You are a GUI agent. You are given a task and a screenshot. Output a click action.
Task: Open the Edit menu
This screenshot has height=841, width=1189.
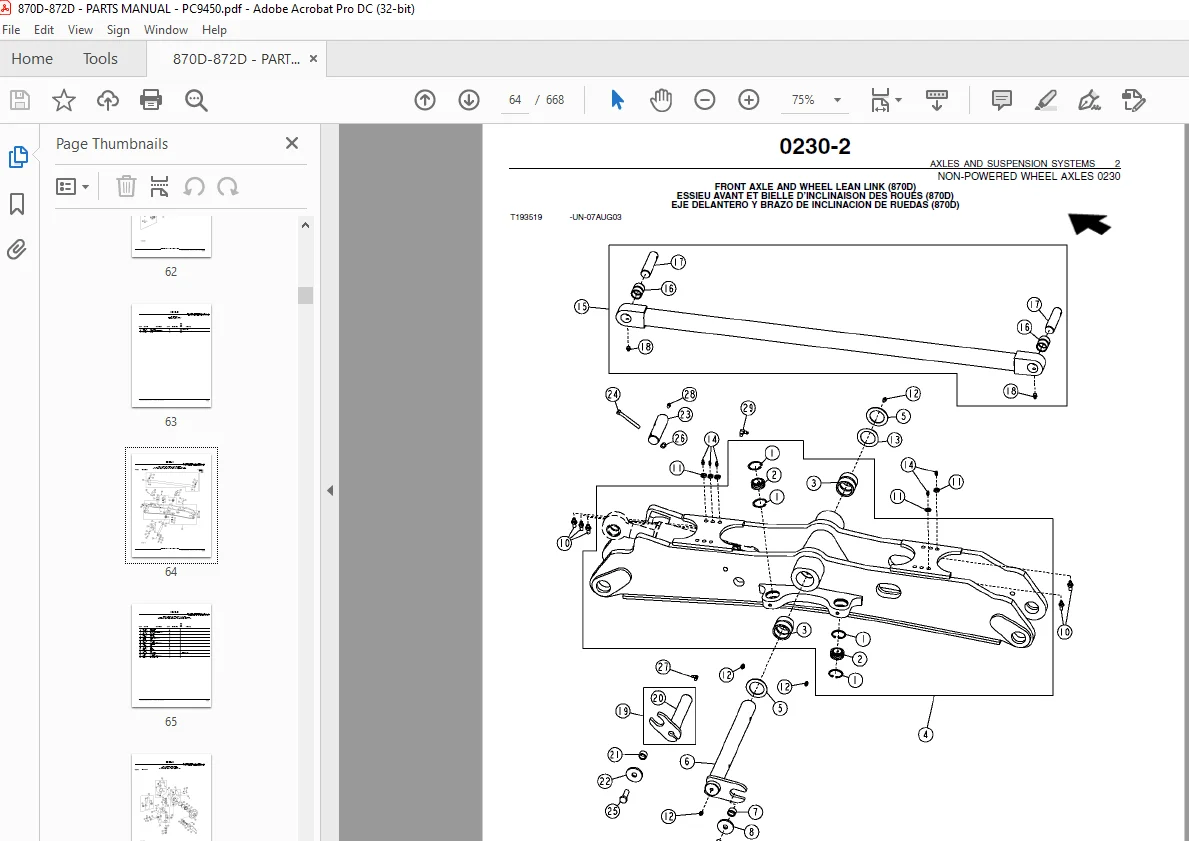click(44, 30)
